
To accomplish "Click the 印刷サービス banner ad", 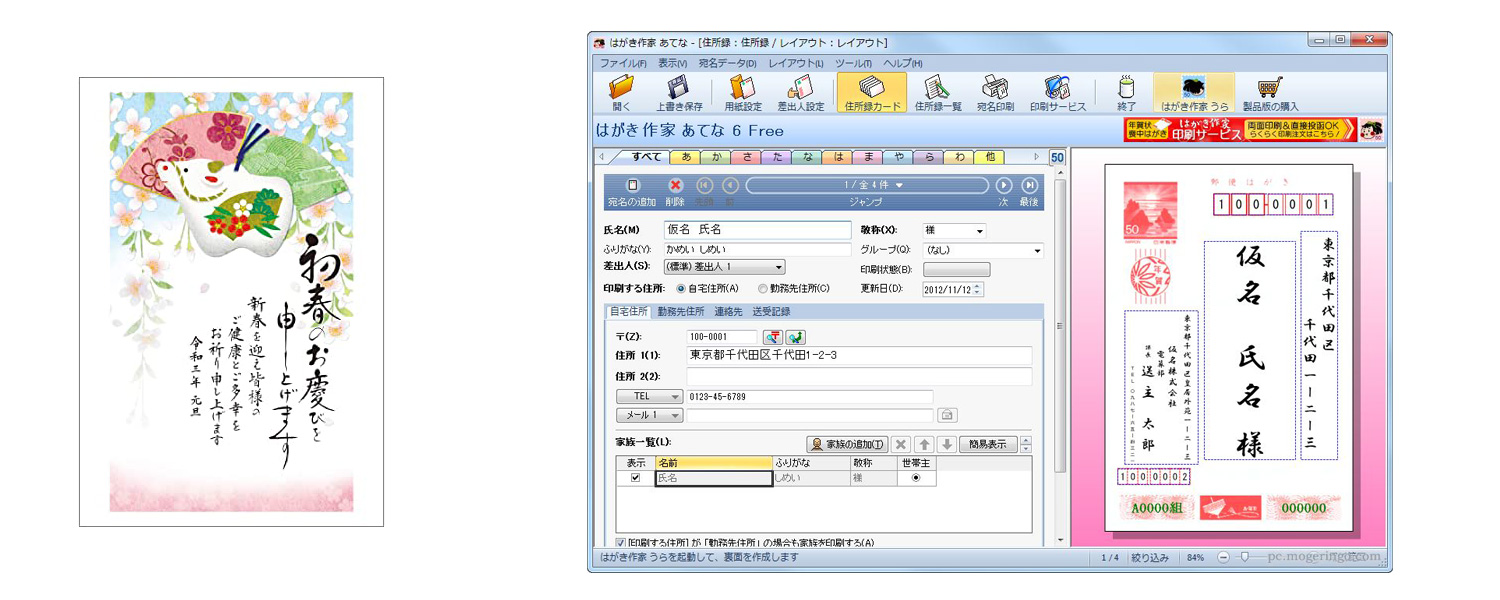I will [1240, 130].
